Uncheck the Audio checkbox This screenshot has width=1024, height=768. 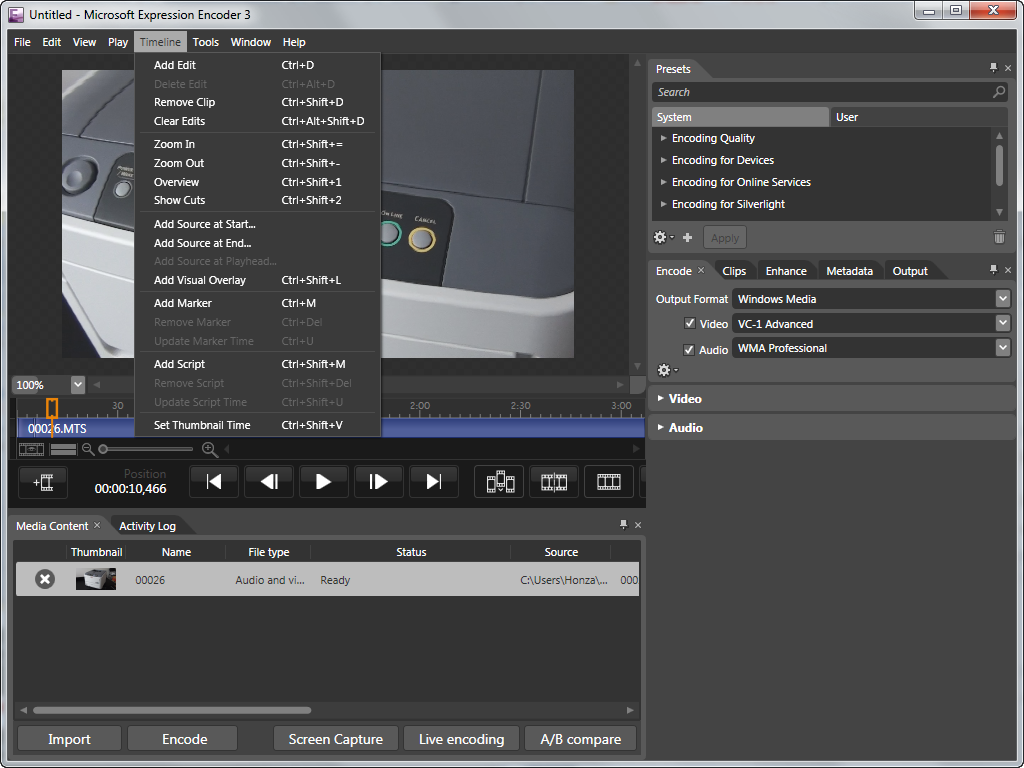pyautogui.click(x=689, y=349)
